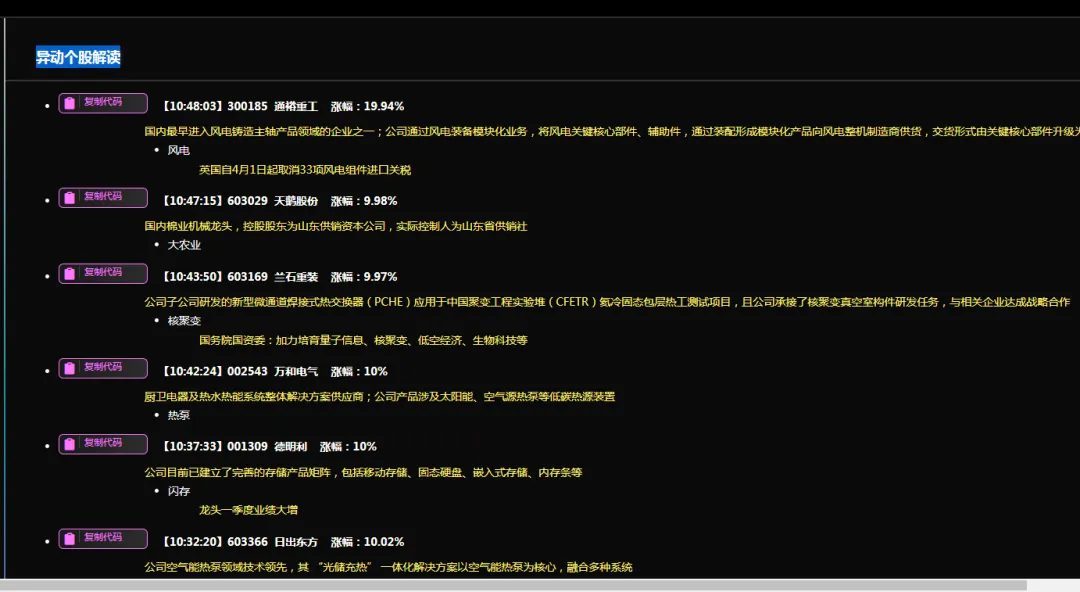
Task: Click 涨幅:9.98% value
Action: [x=364, y=201]
